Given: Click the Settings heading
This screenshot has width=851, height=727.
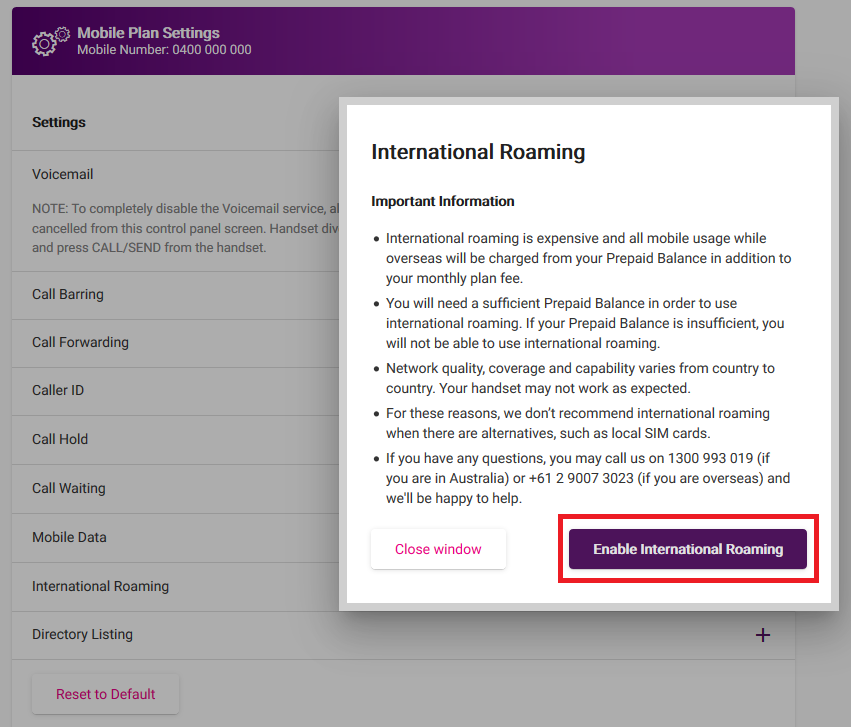Looking at the screenshot, I should pos(58,121).
